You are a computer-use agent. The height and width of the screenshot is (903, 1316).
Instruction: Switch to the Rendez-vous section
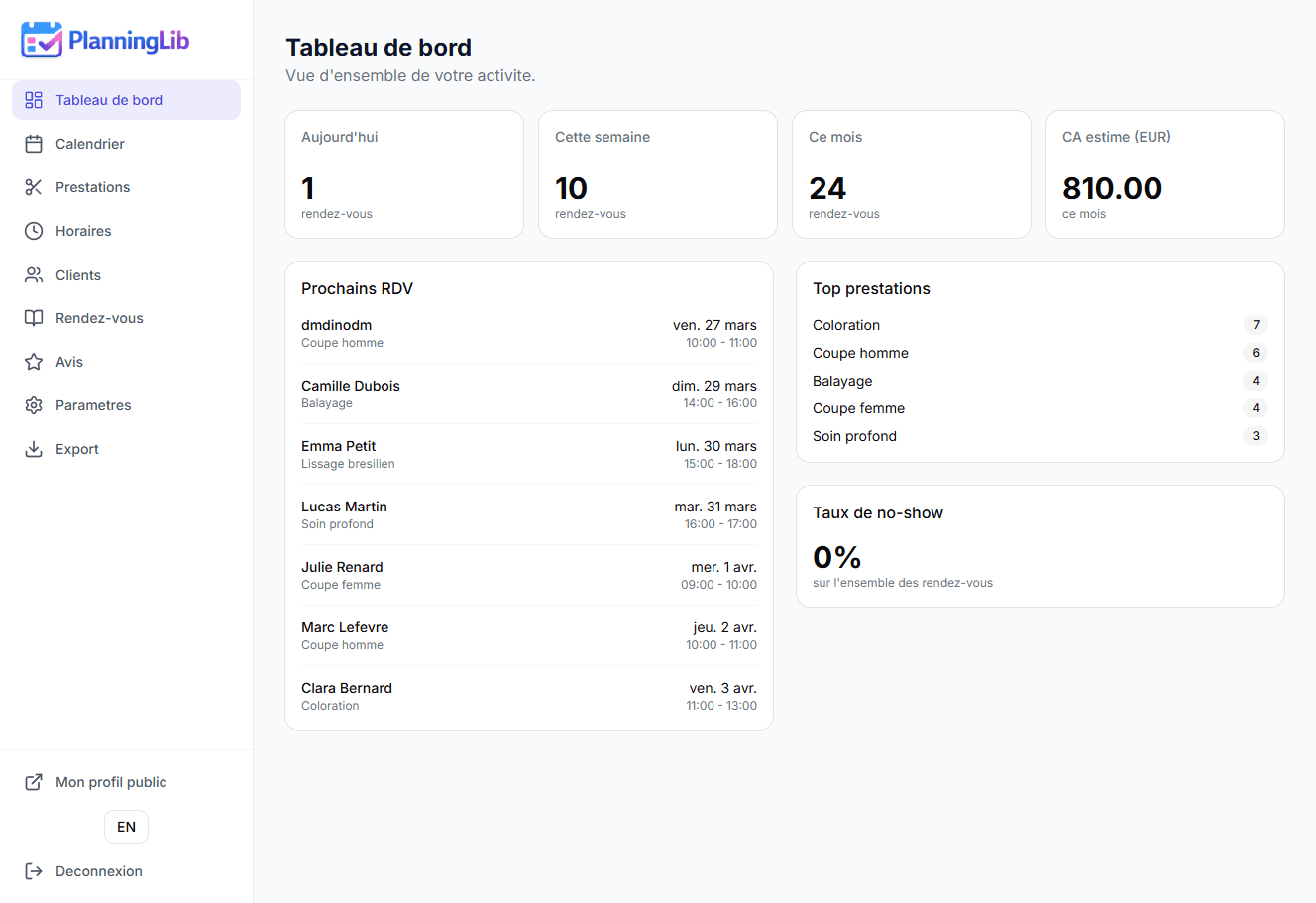pyautogui.click(x=98, y=317)
